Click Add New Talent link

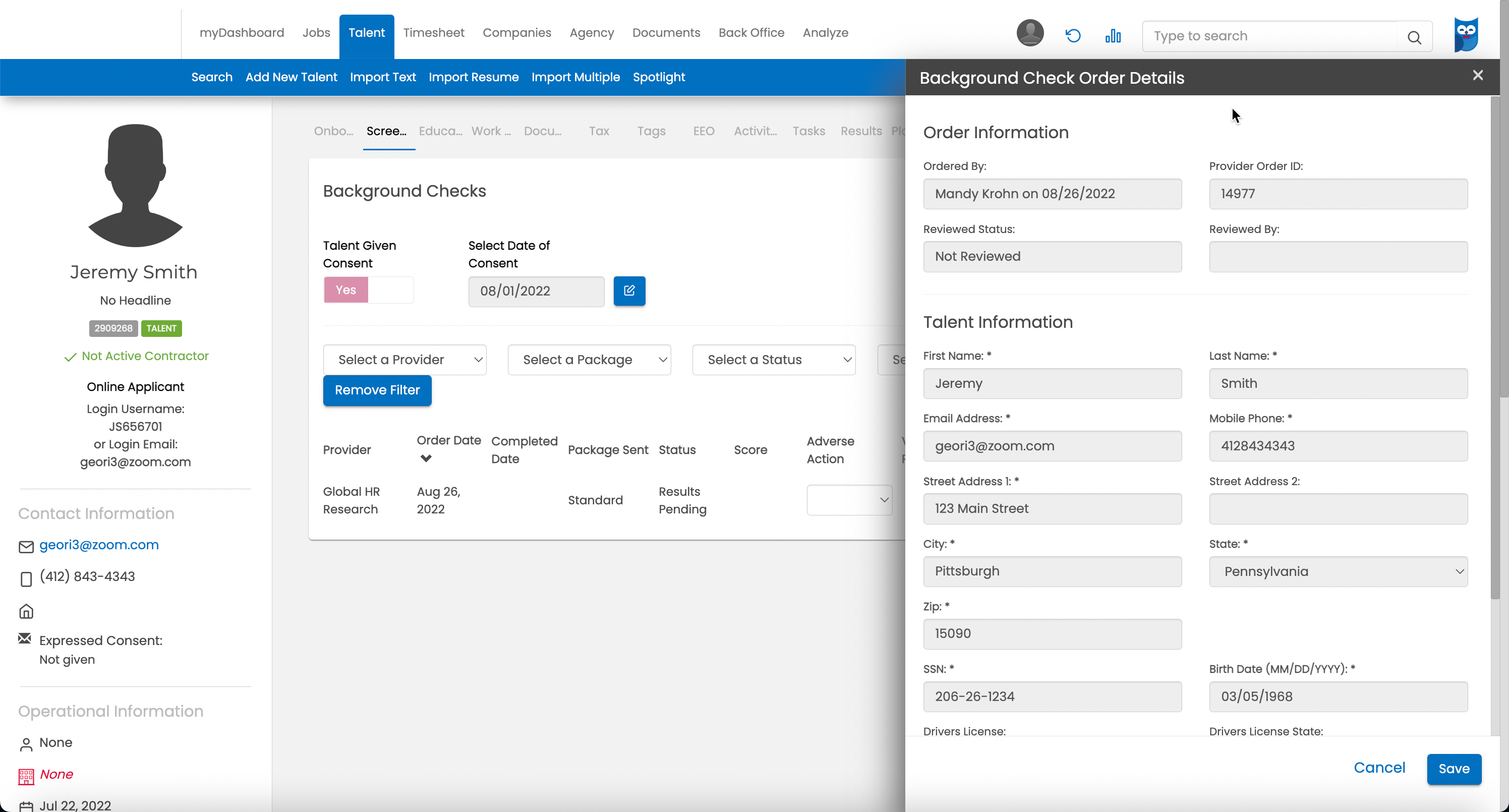pyautogui.click(x=291, y=77)
